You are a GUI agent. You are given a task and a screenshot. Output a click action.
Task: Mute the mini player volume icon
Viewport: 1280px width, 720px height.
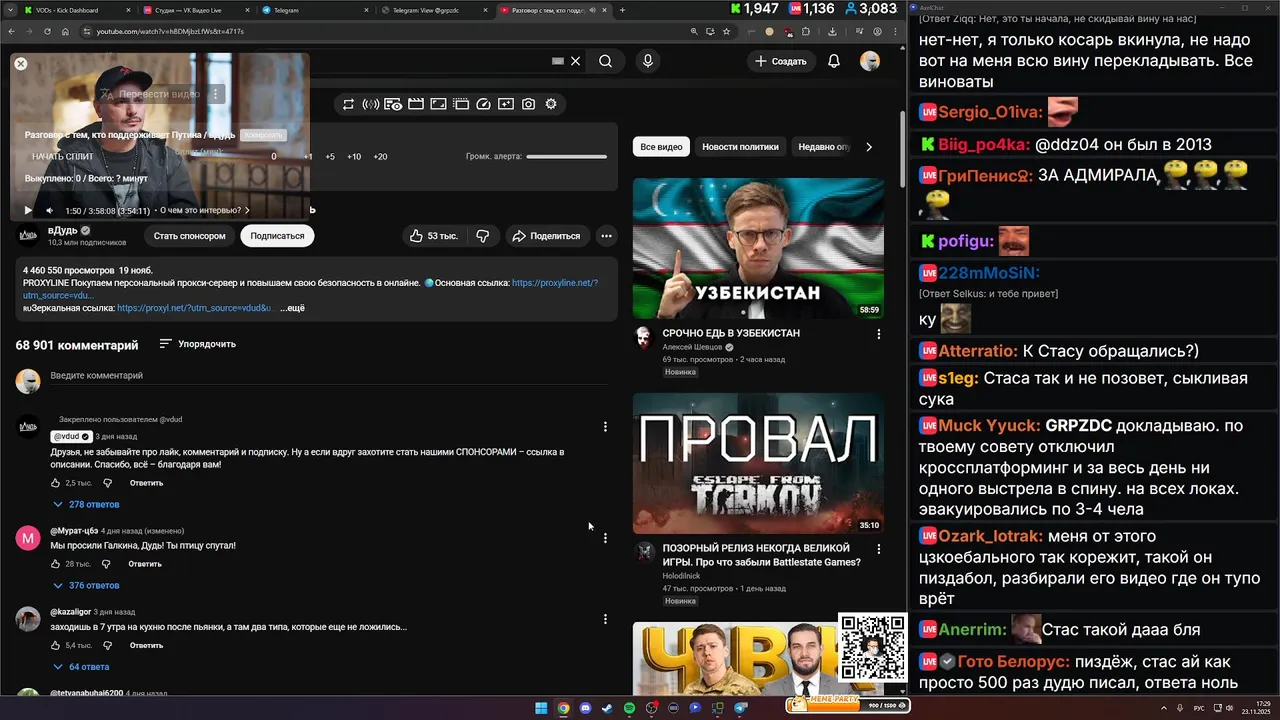tap(50, 211)
